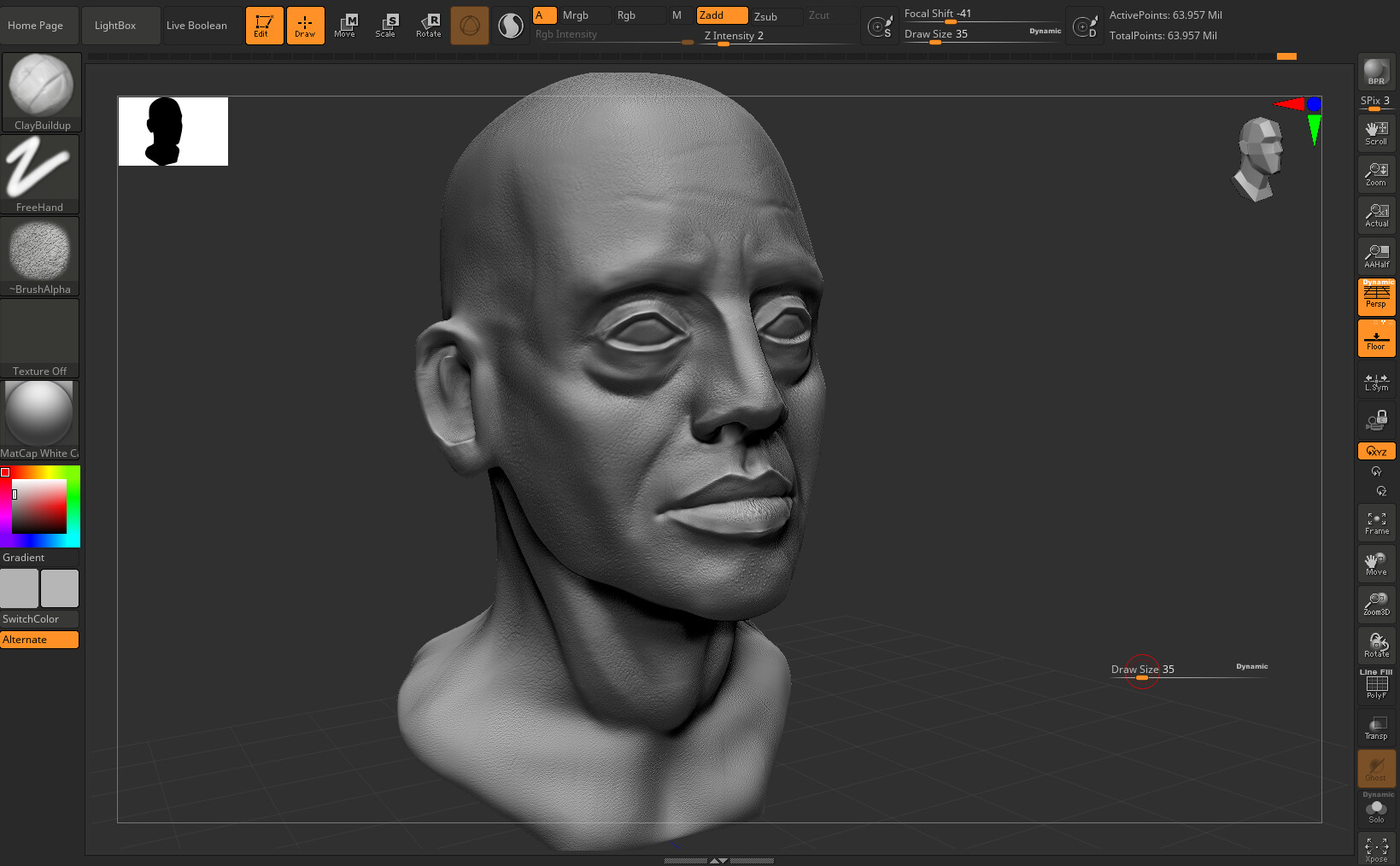Turn off the Floor grid
This screenshot has height=866, width=1400.
1376,336
